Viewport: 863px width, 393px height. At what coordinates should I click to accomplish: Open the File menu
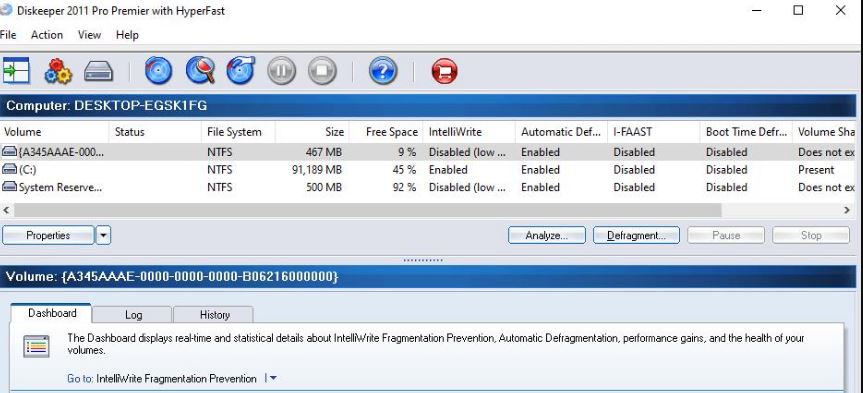(x=8, y=35)
